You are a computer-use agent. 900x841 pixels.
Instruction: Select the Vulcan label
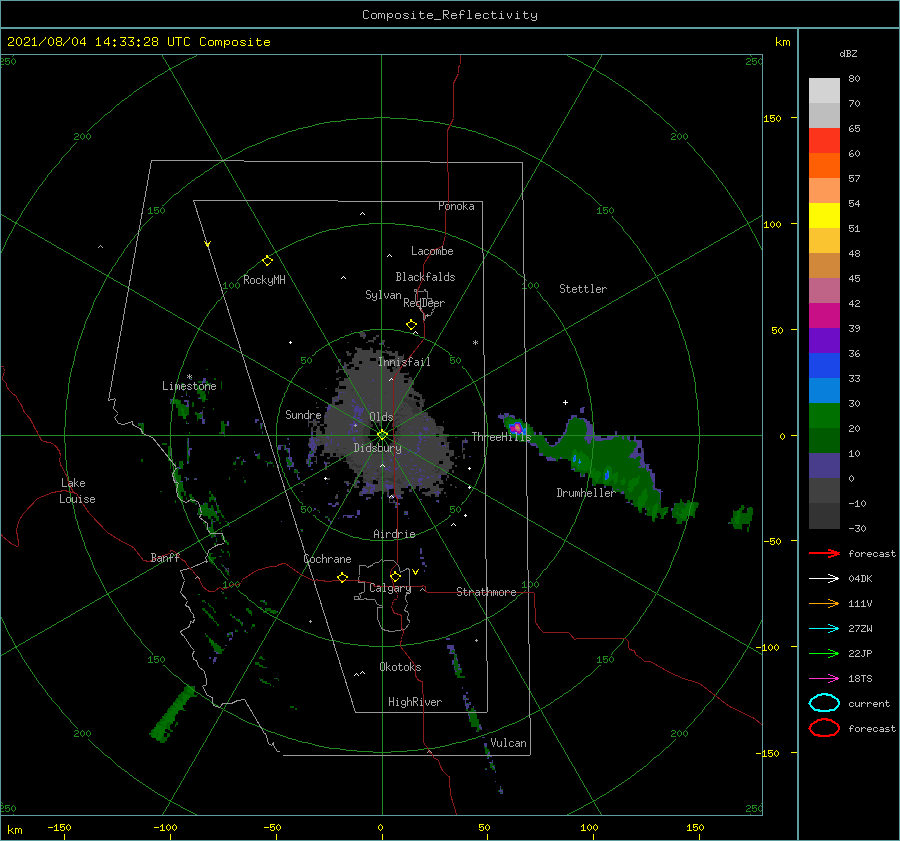(508, 743)
